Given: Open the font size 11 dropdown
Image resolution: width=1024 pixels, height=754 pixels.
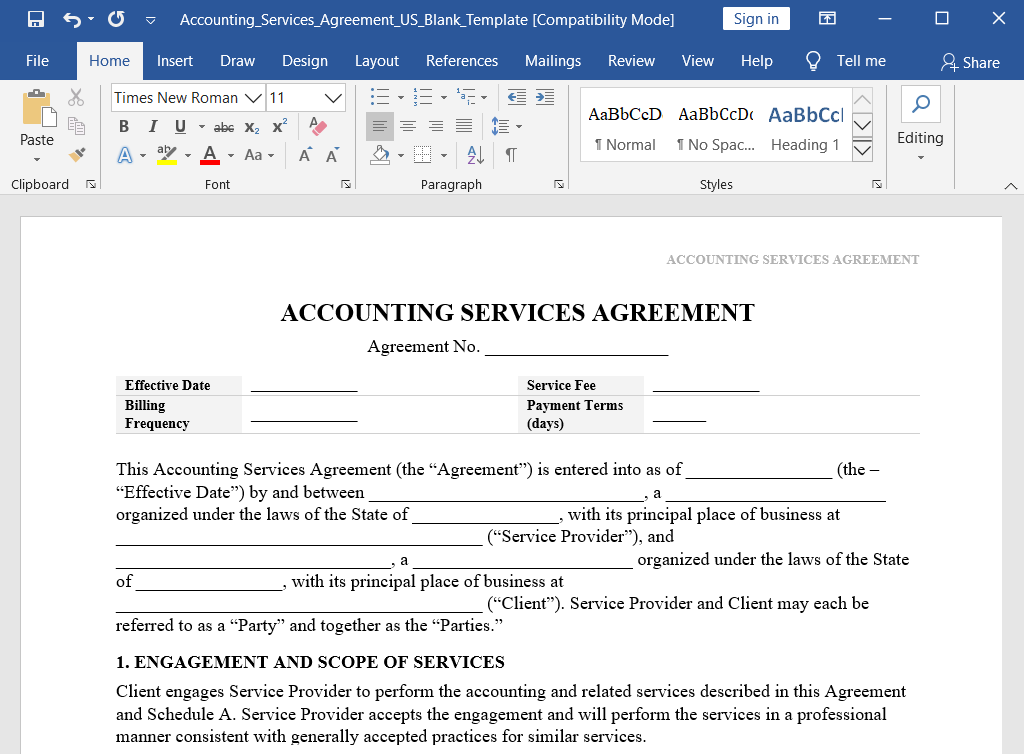Looking at the screenshot, I should pyautogui.click(x=333, y=98).
